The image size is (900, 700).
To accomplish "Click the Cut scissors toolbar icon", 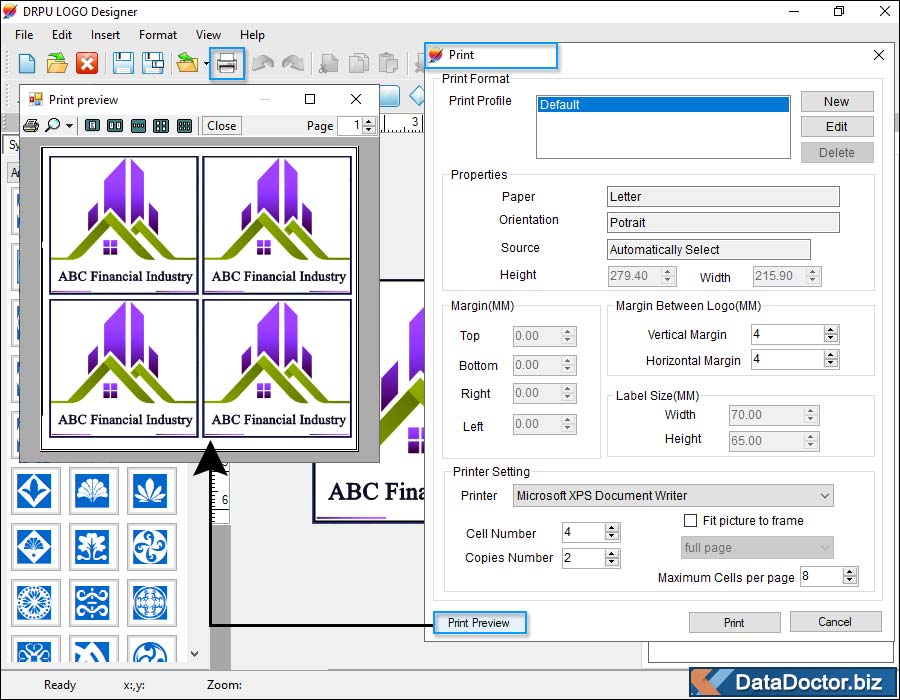I will pyautogui.click(x=329, y=64).
